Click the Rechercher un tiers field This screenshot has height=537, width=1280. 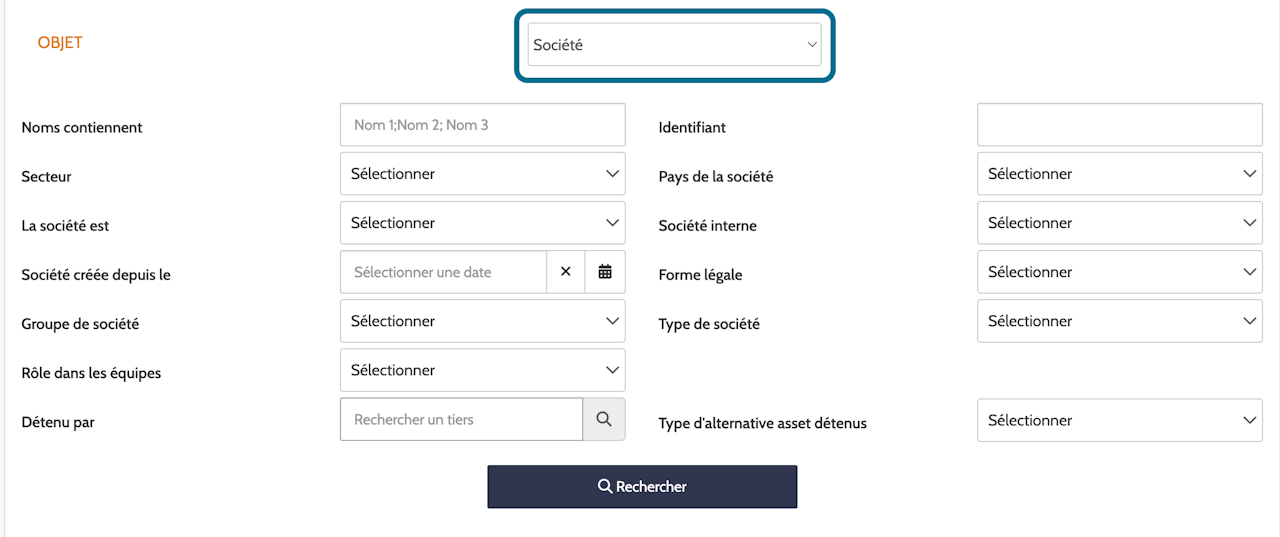click(462, 419)
